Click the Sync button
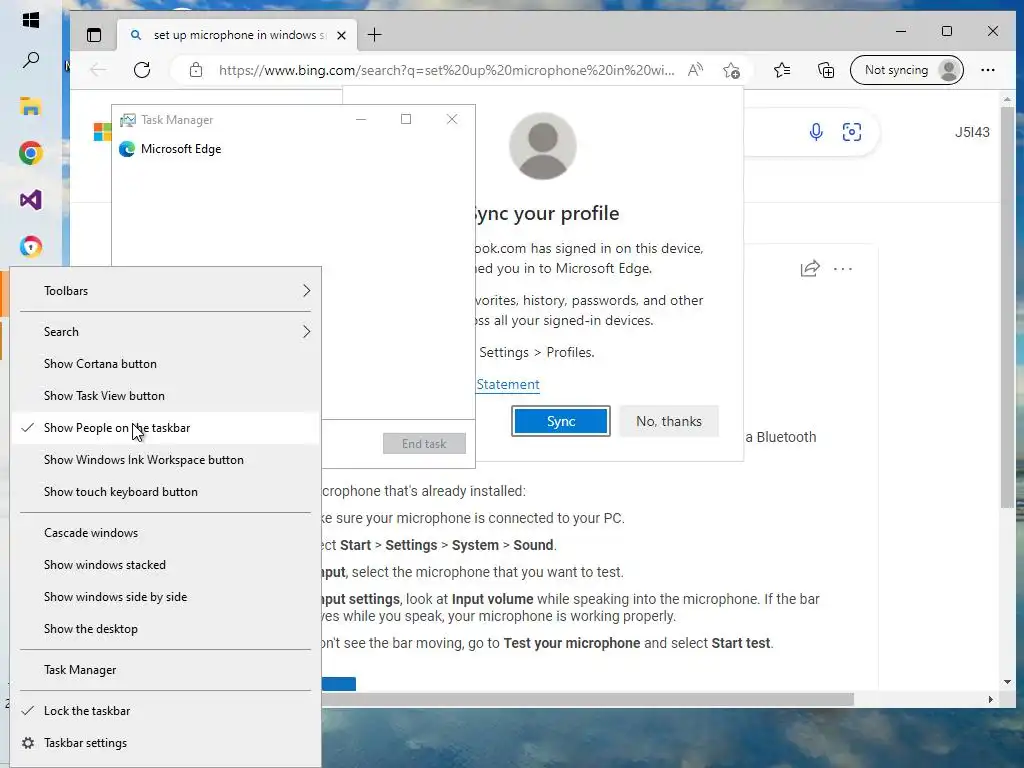This screenshot has height=768, width=1024. coord(561,421)
